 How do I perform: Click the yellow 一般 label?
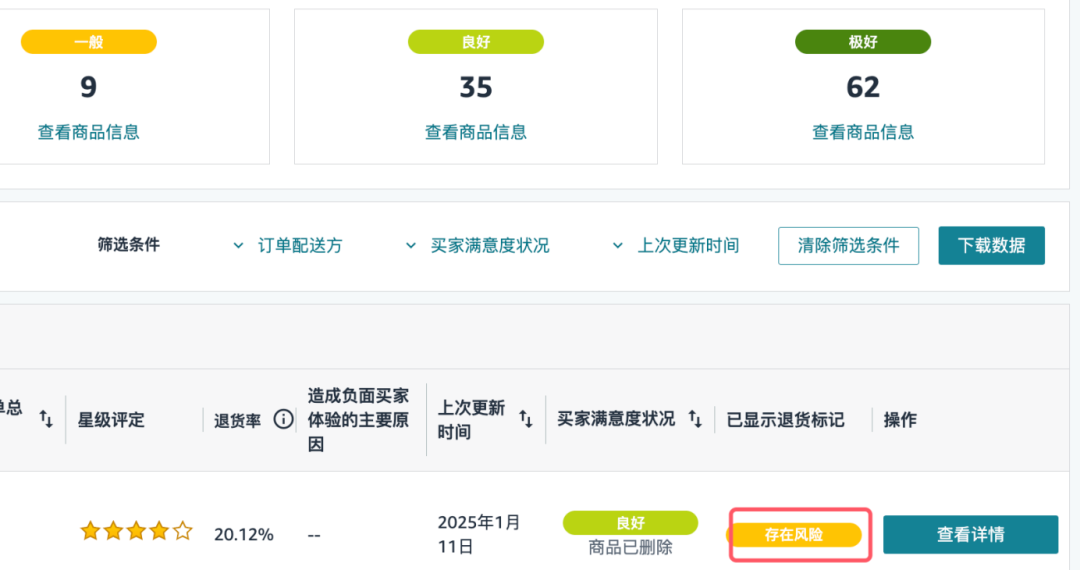coord(89,42)
